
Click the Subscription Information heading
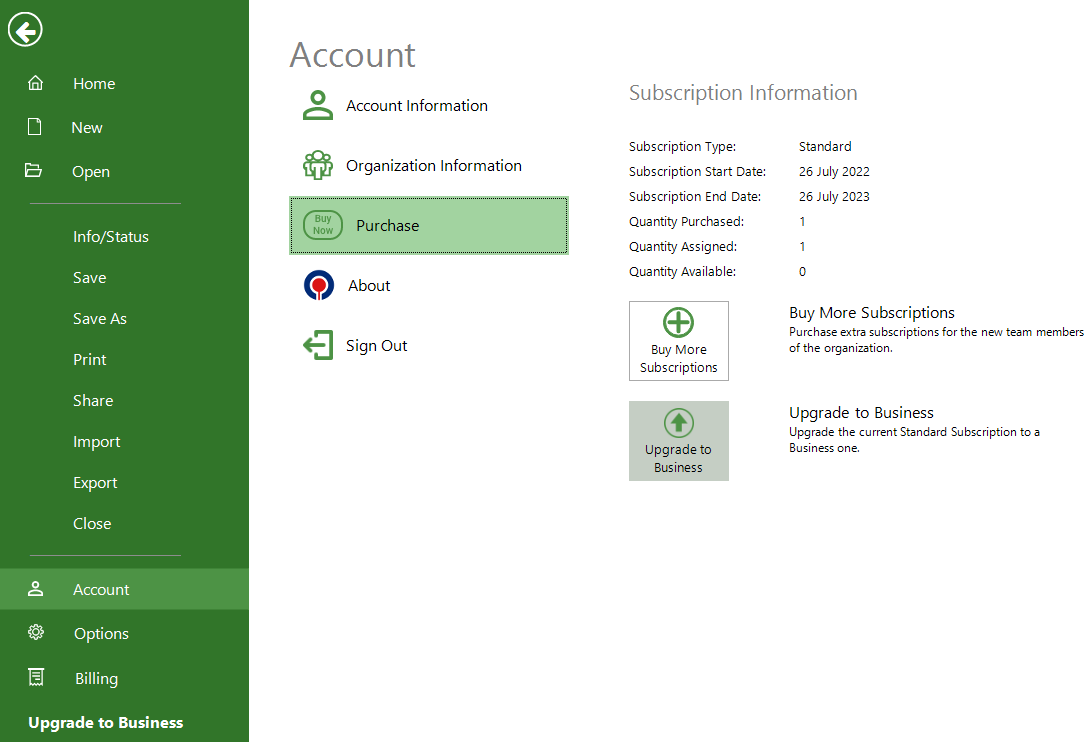[742, 93]
